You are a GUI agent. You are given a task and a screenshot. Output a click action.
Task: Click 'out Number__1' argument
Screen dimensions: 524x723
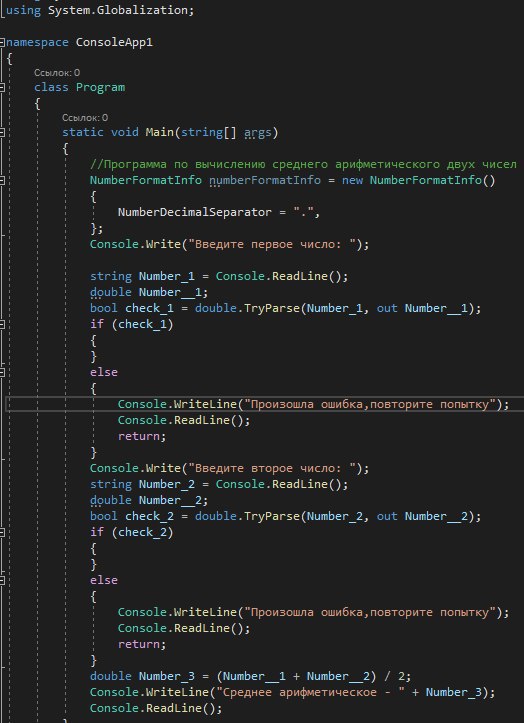pos(425,308)
